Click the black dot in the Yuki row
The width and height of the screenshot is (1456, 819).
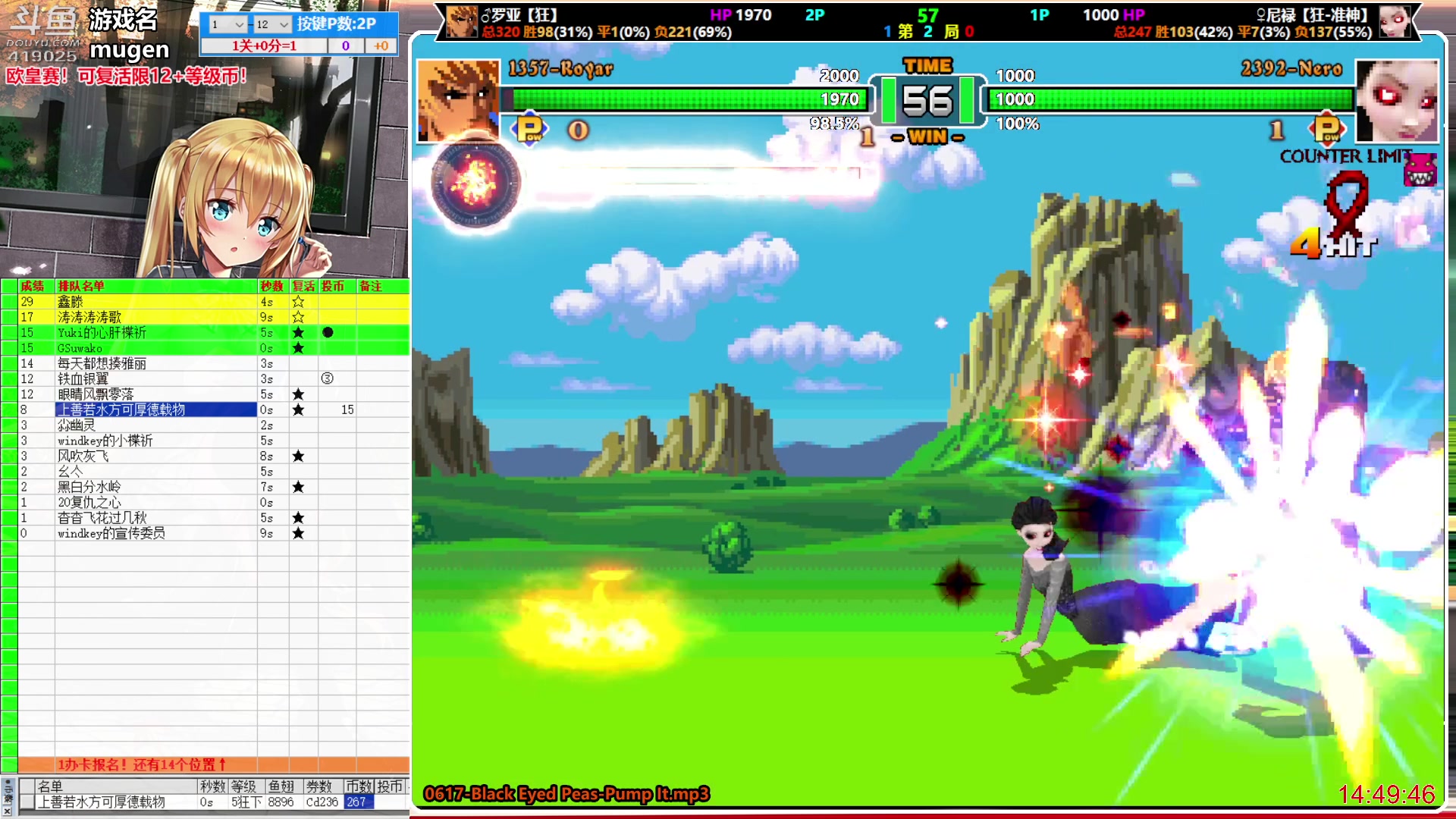pos(328,332)
